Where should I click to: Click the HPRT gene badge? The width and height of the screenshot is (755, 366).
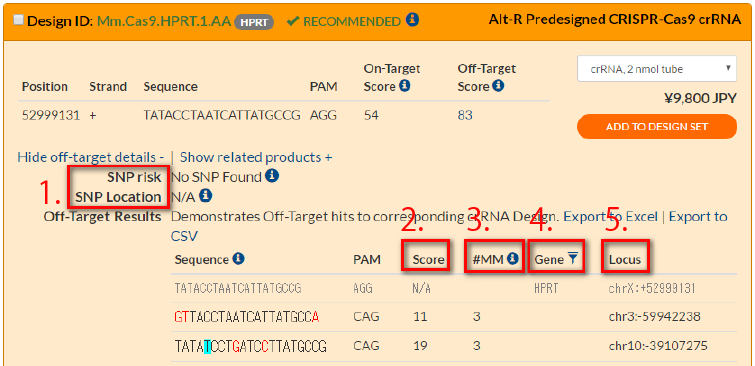click(254, 22)
